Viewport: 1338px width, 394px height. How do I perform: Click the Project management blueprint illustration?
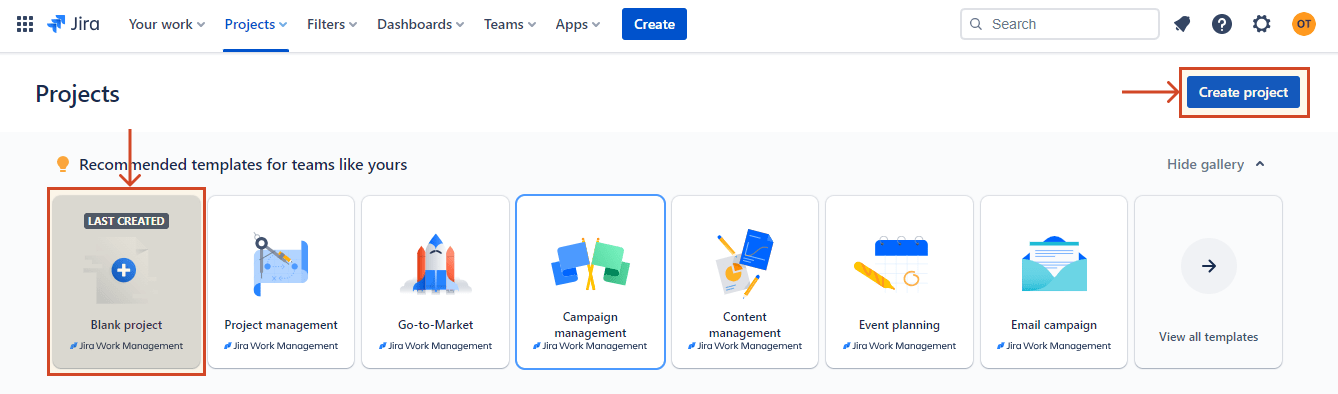[281, 264]
